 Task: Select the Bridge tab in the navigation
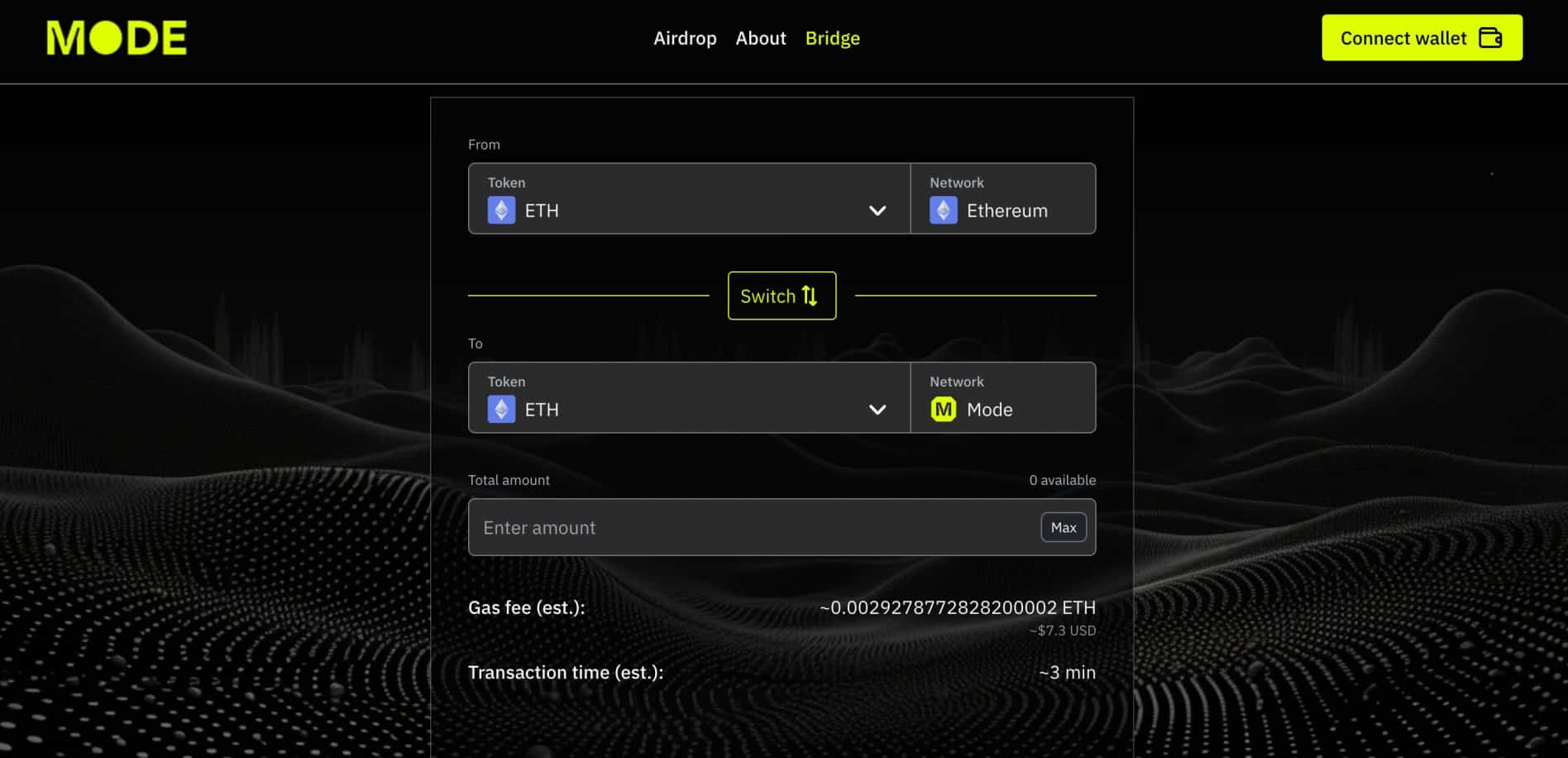[832, 38]
